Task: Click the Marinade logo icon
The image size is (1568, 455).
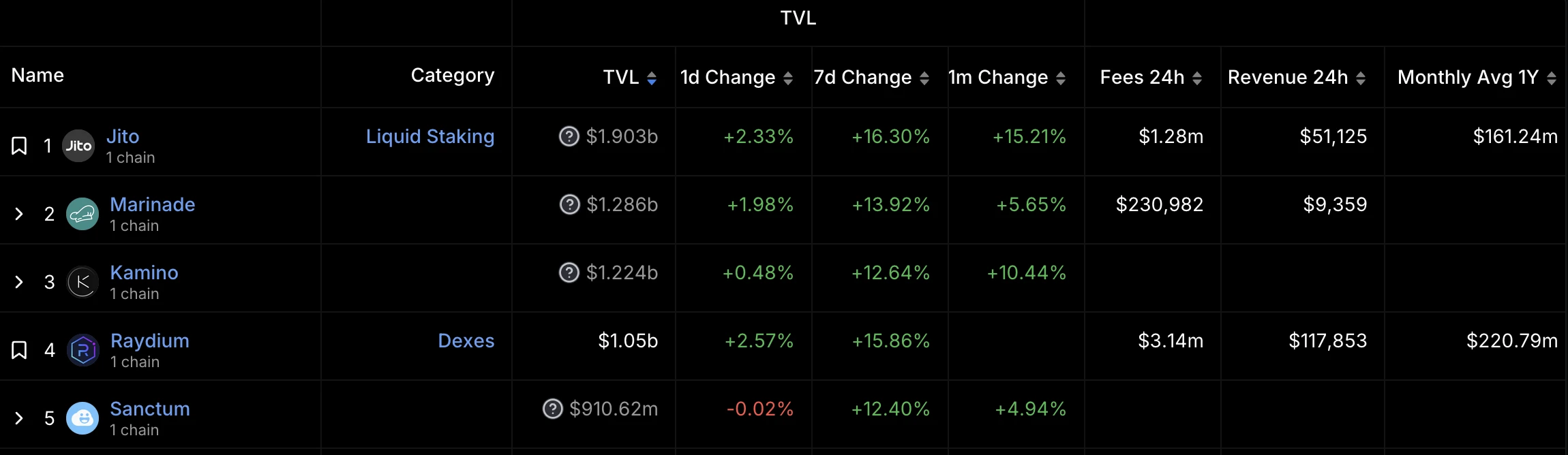Action: [82, 214]
